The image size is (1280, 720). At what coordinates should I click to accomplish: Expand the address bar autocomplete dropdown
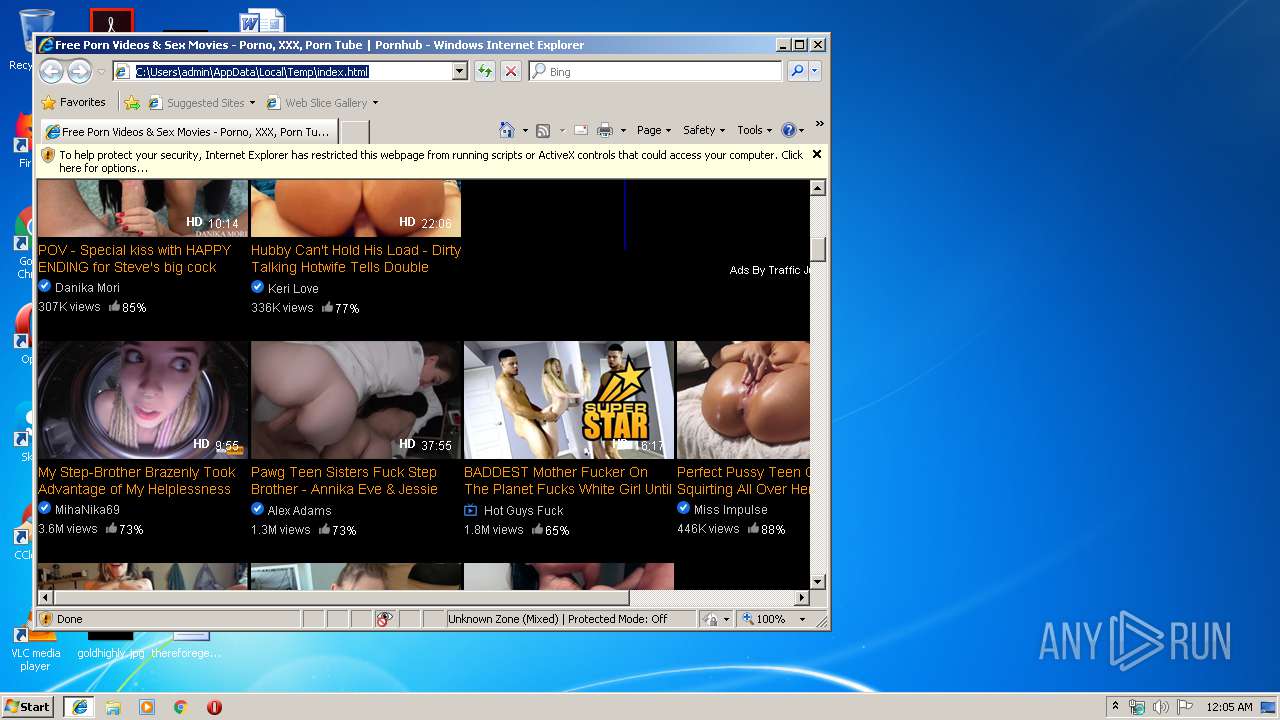(x=460, y=71)
